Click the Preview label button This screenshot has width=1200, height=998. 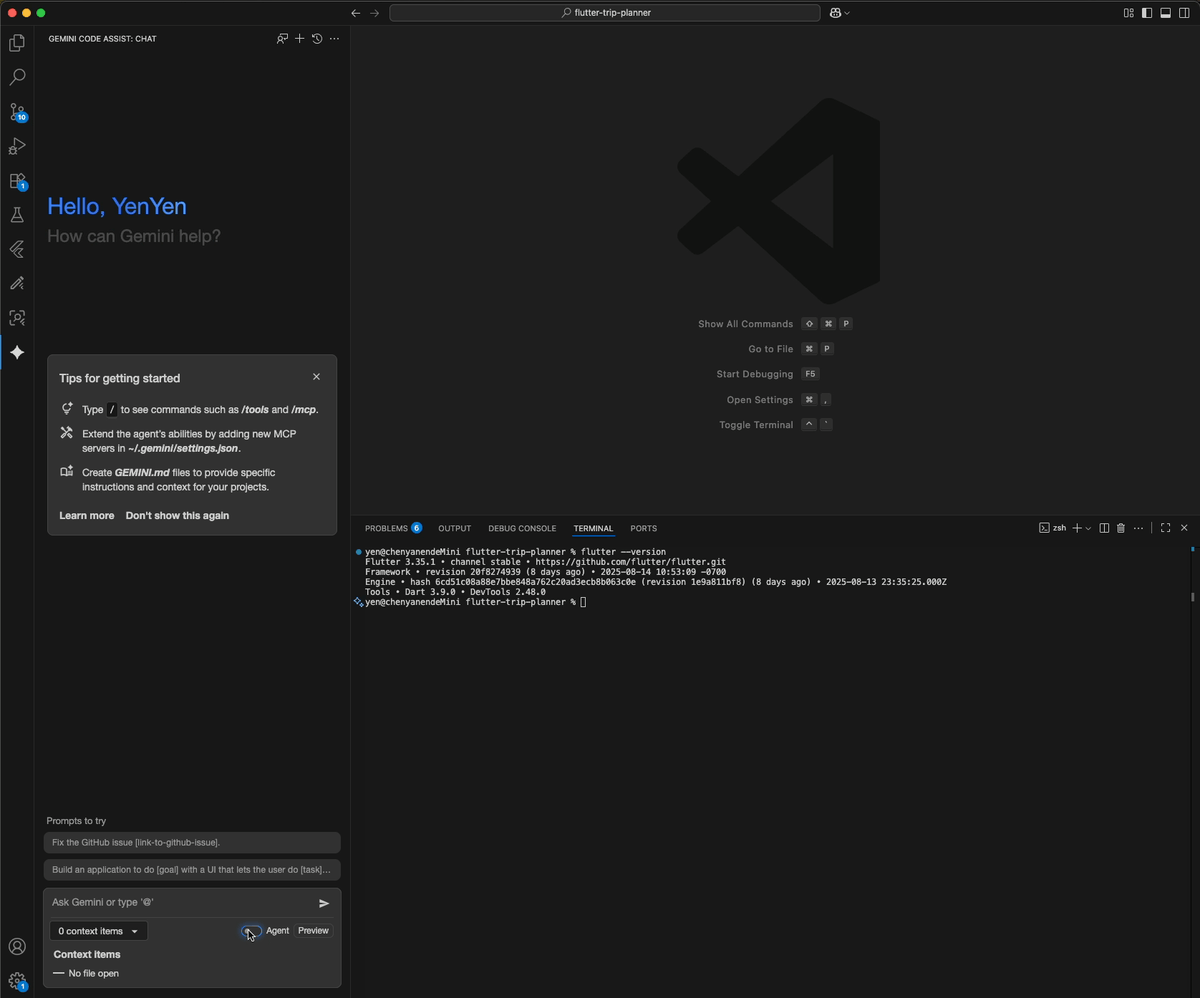pos(313,931)
